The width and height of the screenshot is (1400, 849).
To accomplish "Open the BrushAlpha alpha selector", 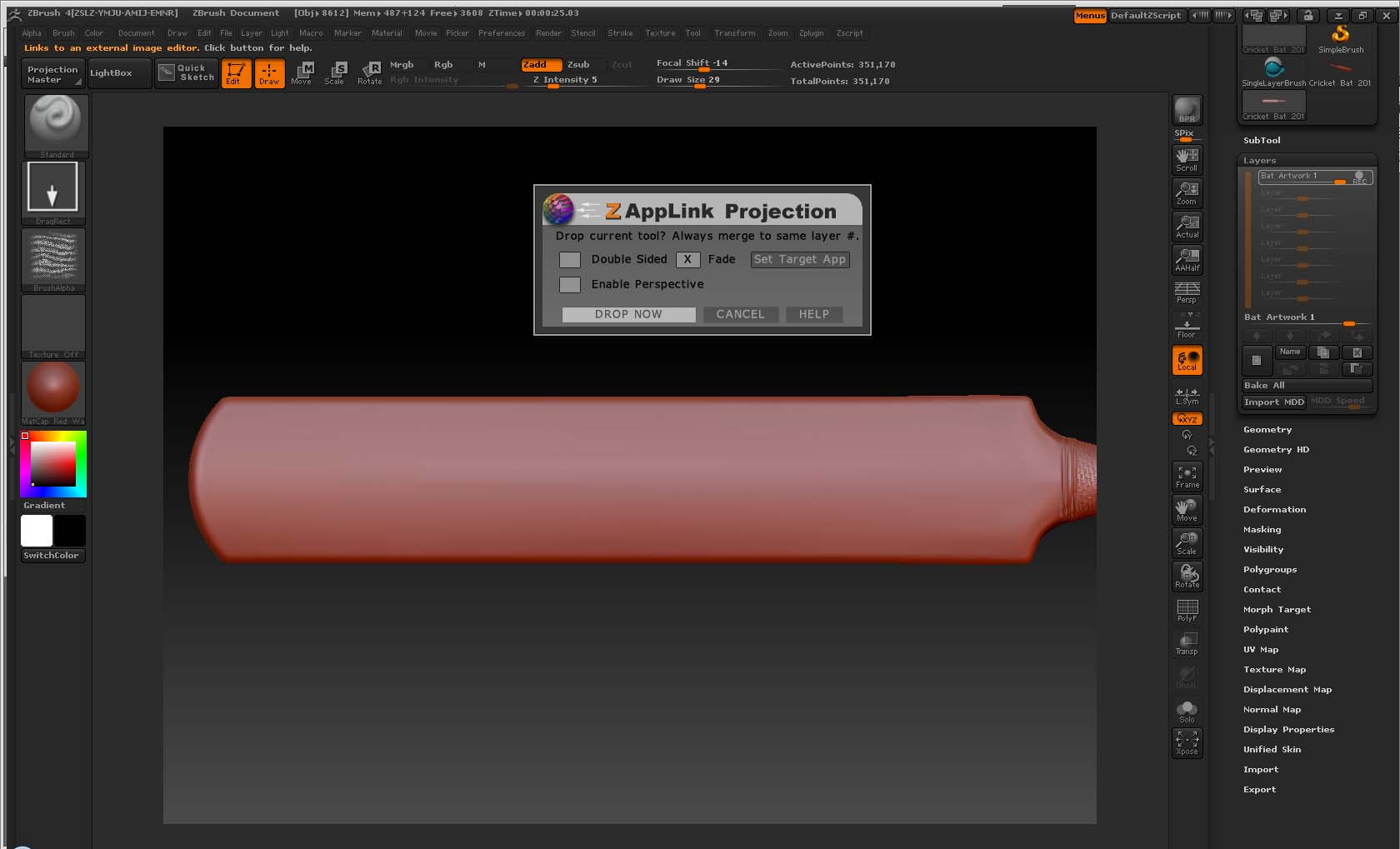I will (x=53, y=259).
